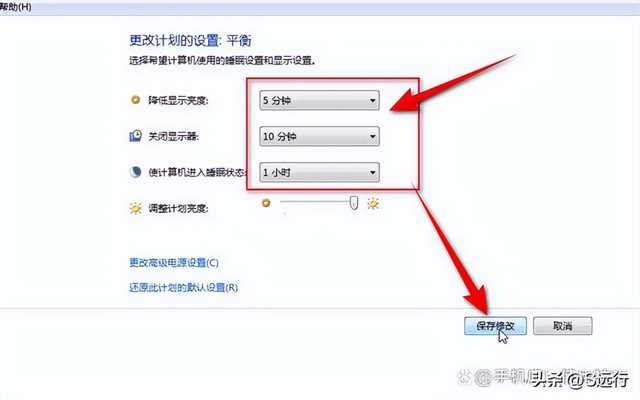Click 还原此计划的默认设置(R) link
The height and width of the screenshot is (400, 640).
click(184, 287)
